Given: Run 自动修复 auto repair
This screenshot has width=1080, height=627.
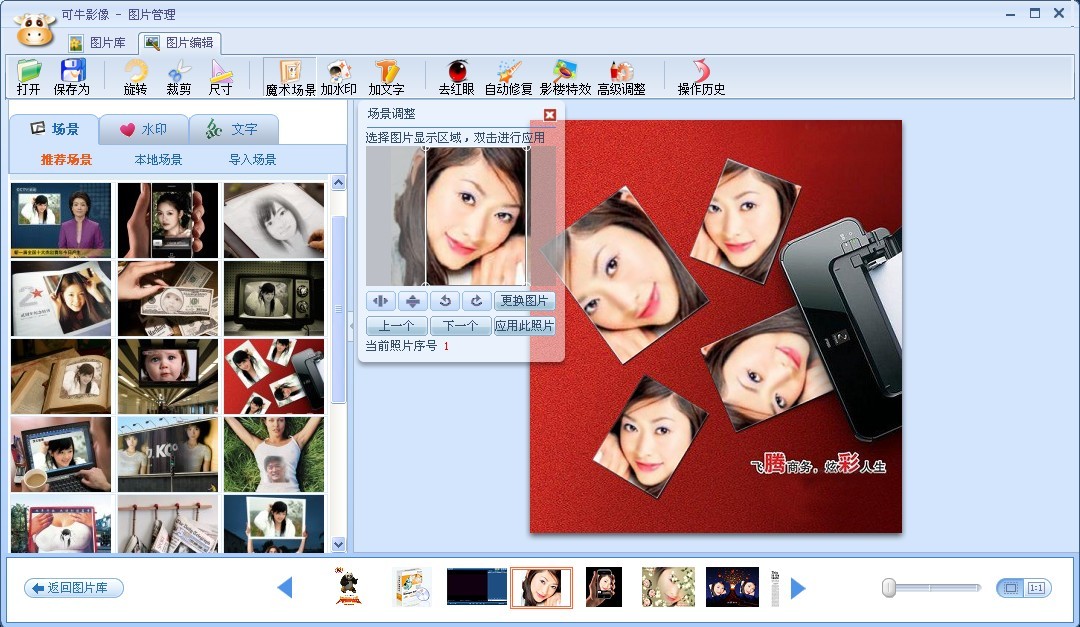Looking at the screenshot, I should click(x=508, y=77).
